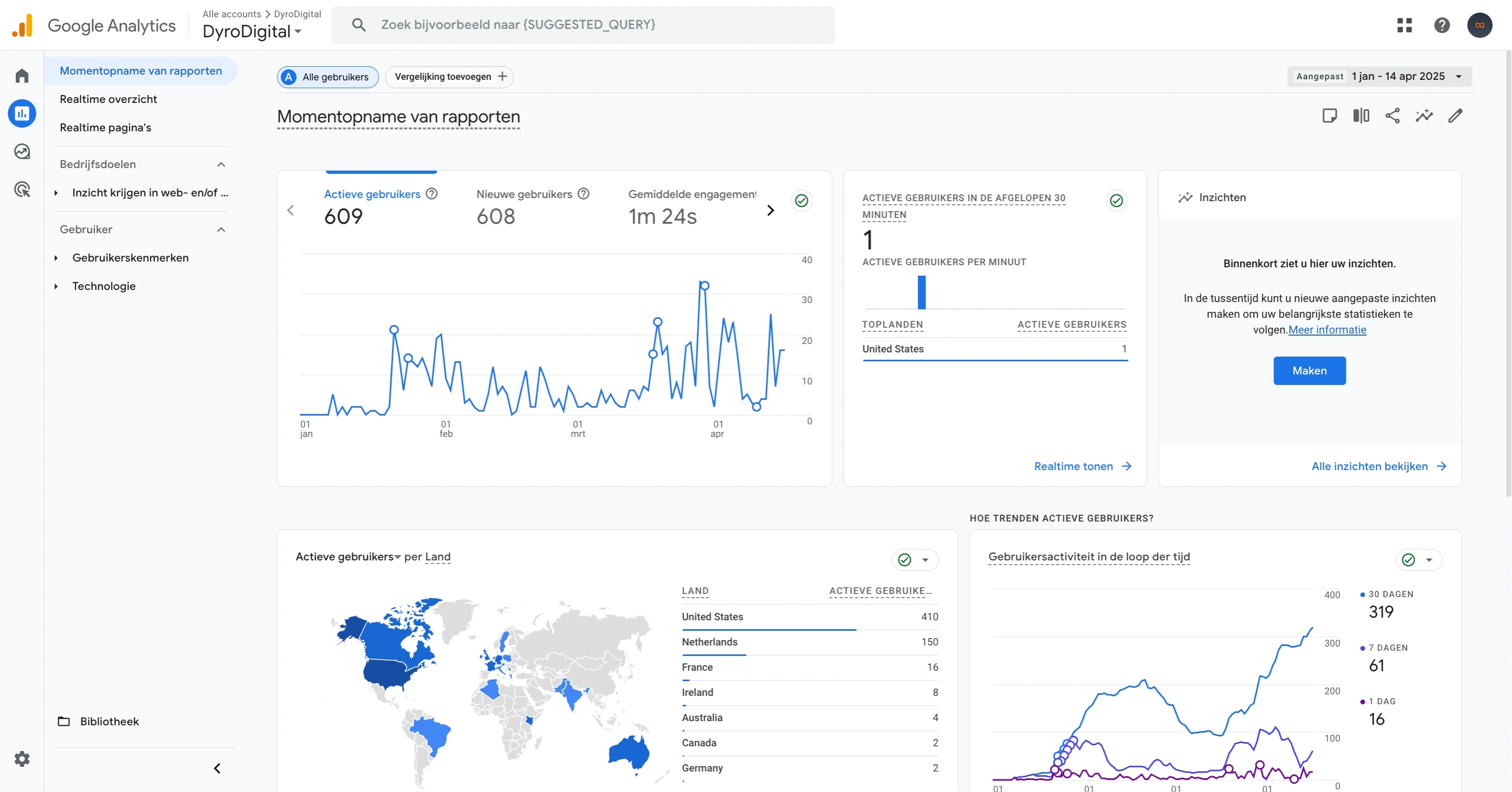
Task: Click Vergelijking toevoegen button
Action: click(449, 77)
